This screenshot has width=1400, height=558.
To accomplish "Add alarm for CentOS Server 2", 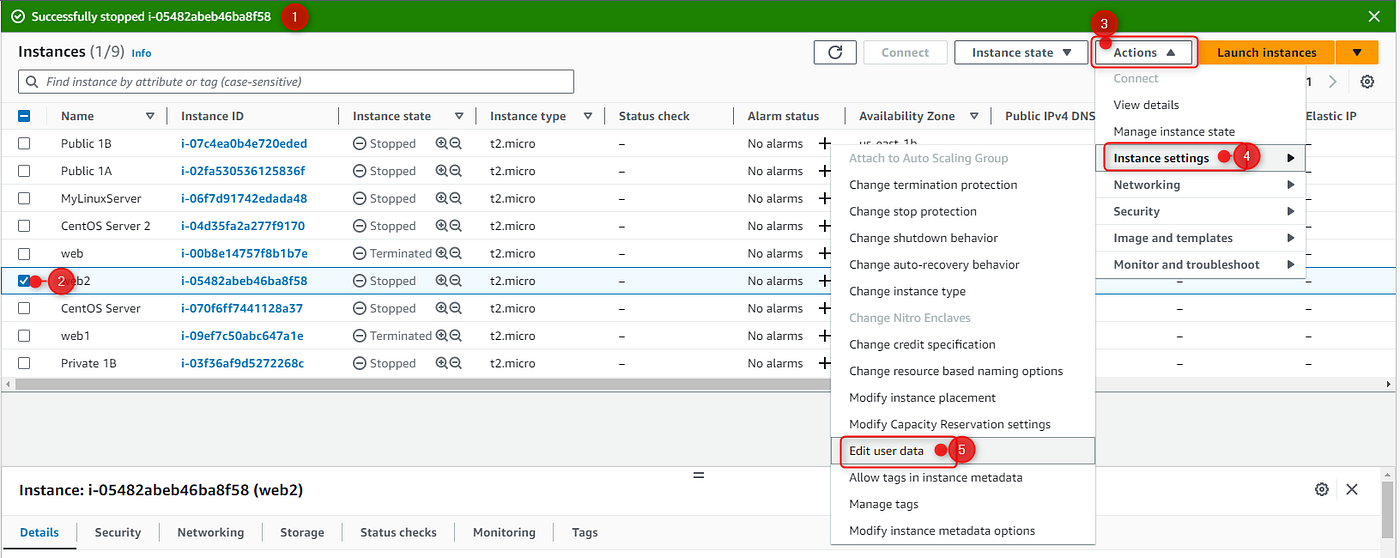I will coord(824,226).
